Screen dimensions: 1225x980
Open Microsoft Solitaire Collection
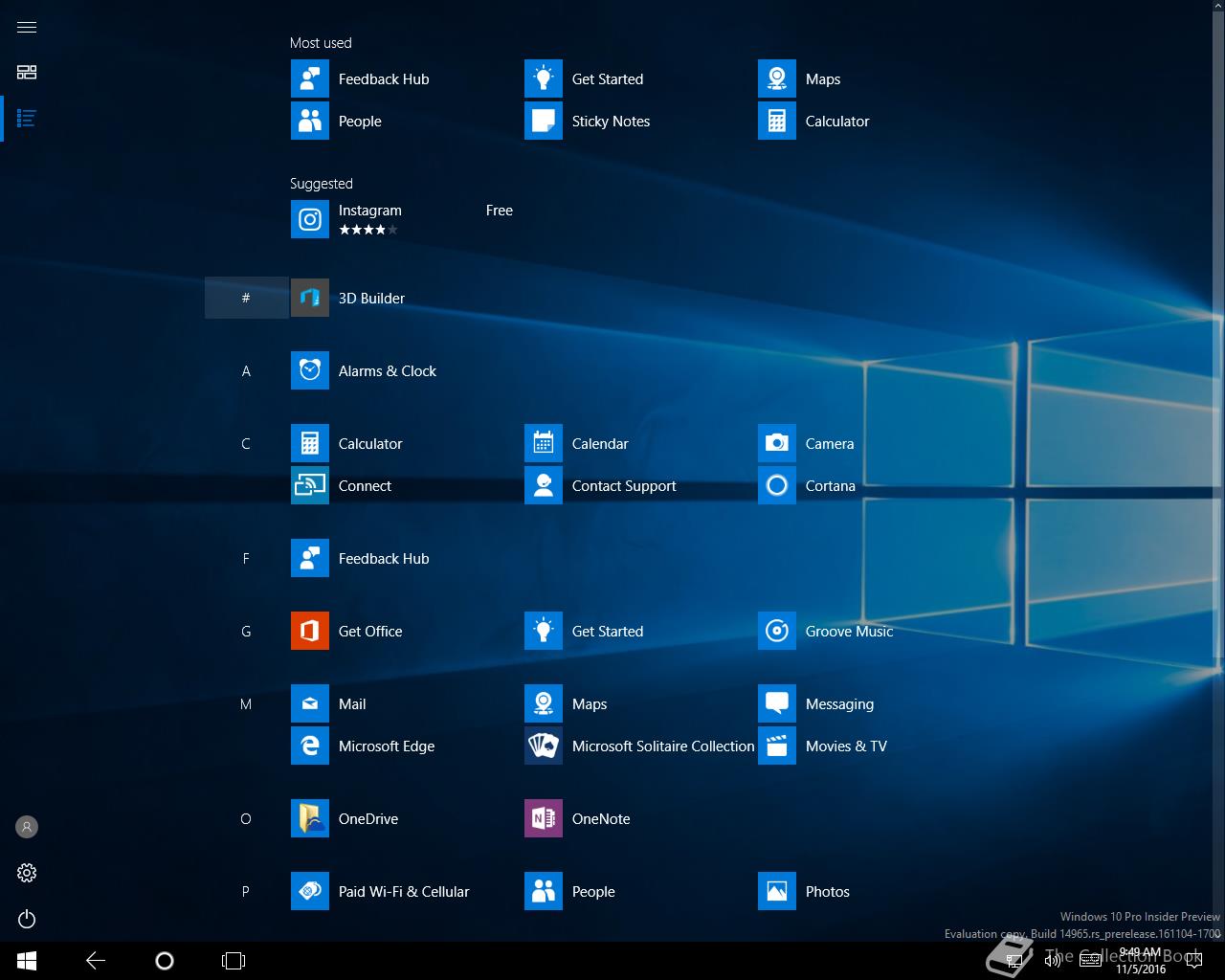[x=639, y=746]
